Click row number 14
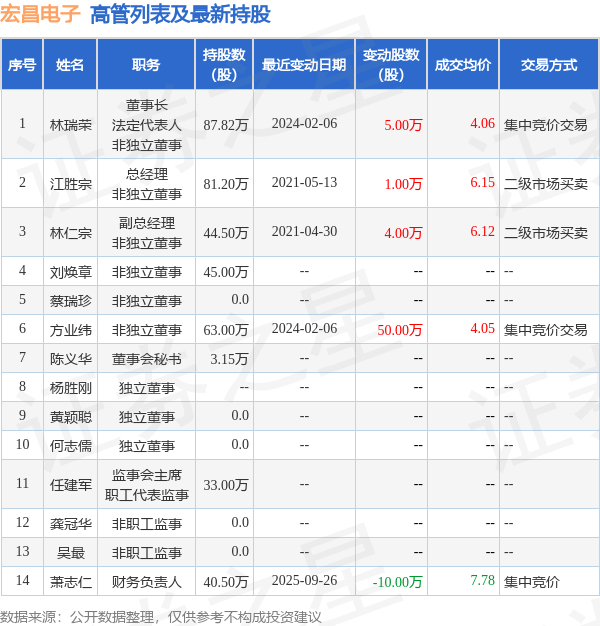 point(22,580)
